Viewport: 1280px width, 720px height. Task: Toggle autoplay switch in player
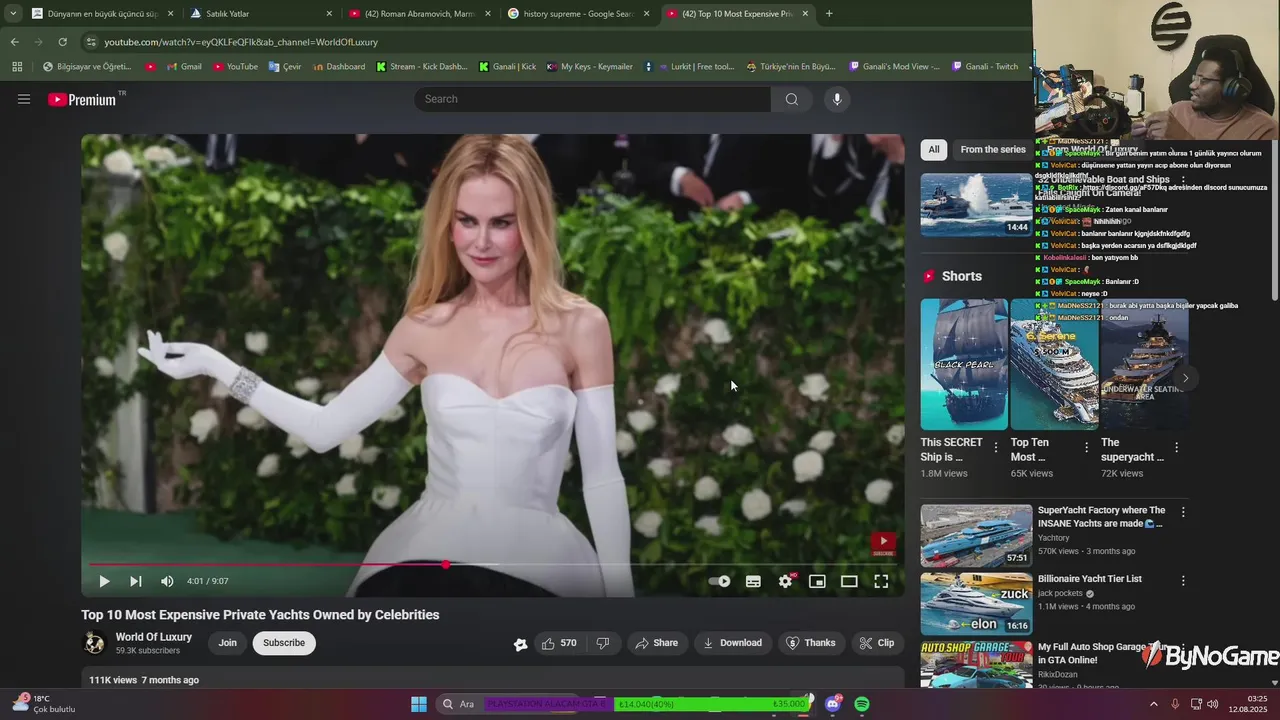pyautogui.click(x=720, y=581)
